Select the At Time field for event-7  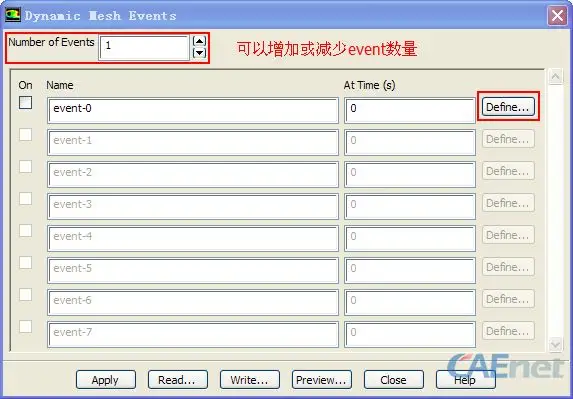pyautogui.click(x=410, y=334)
